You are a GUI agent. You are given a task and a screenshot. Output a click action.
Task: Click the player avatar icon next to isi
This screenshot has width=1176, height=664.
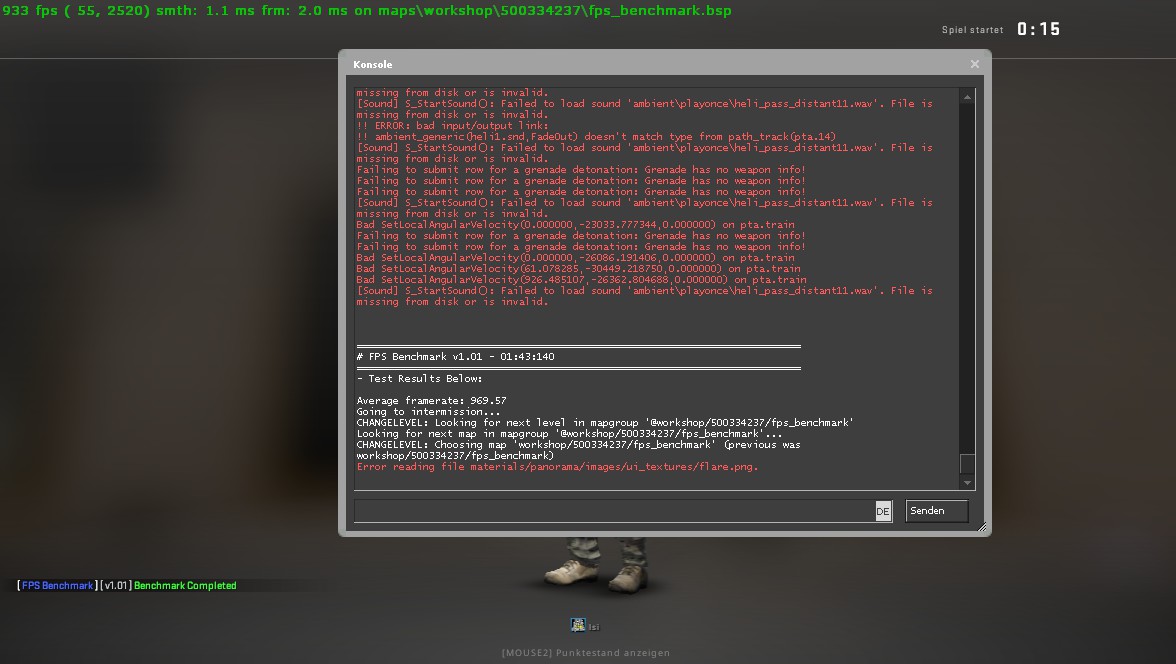click(x=578, y=625)
